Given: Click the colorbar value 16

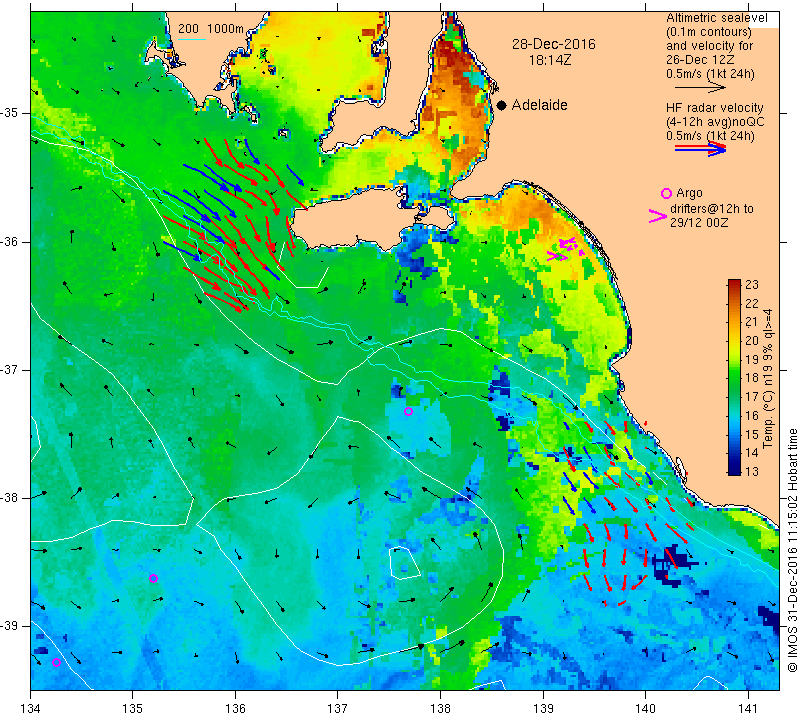Looking at the screenshot, I should (x=752, y=415).
